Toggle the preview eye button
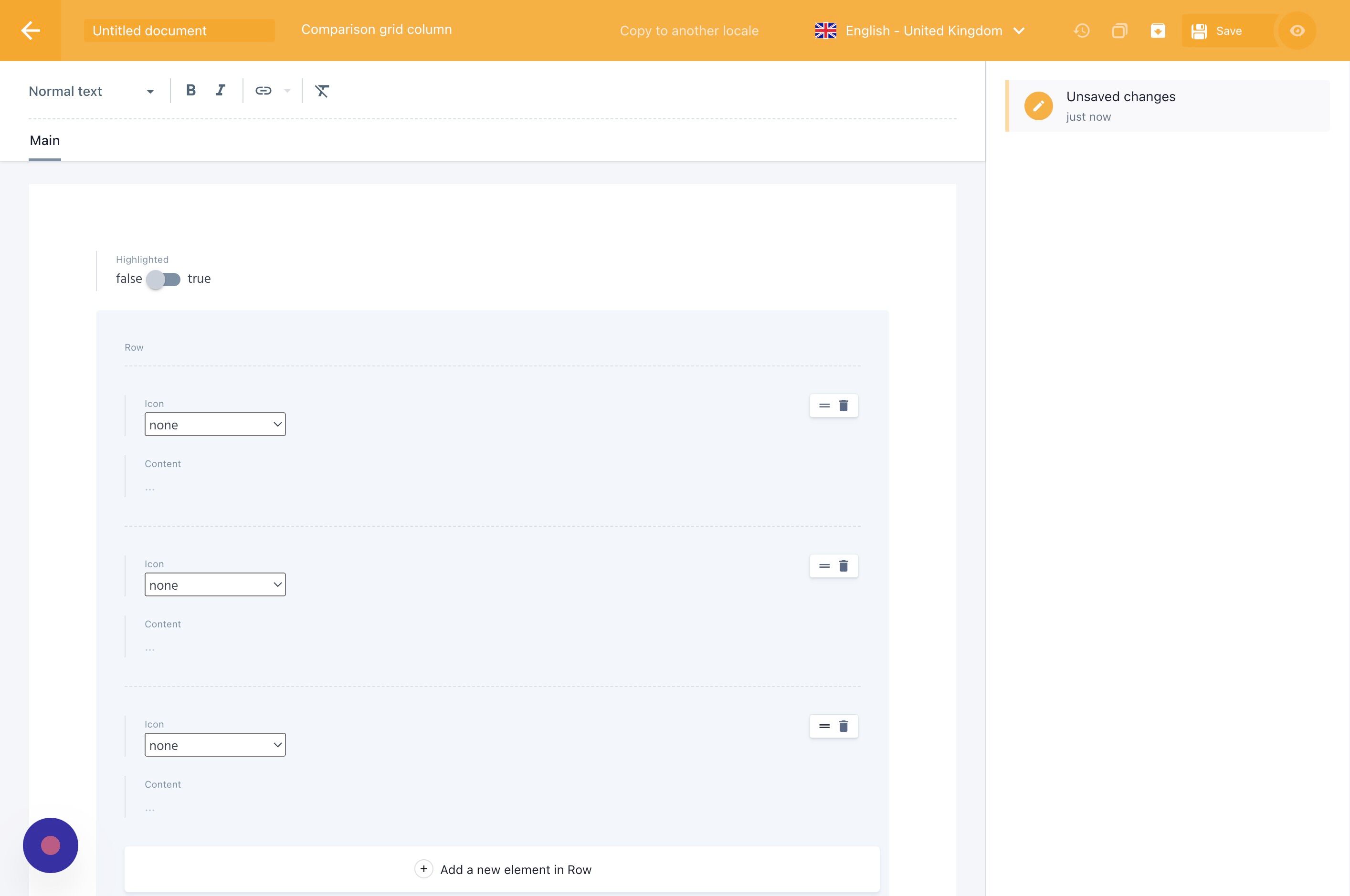Screen dimensions: 1350x896 [1297, 31]
